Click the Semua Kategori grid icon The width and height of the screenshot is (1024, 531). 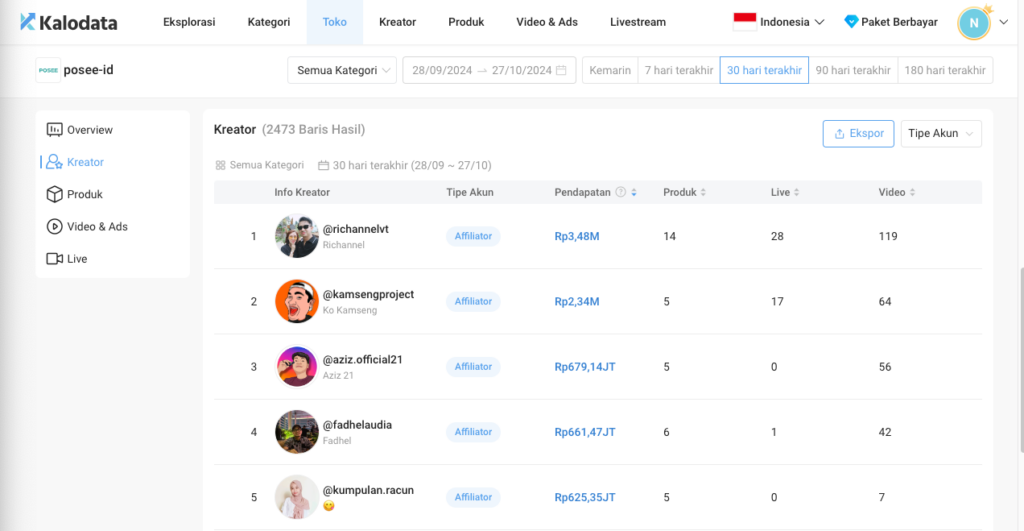220,165
